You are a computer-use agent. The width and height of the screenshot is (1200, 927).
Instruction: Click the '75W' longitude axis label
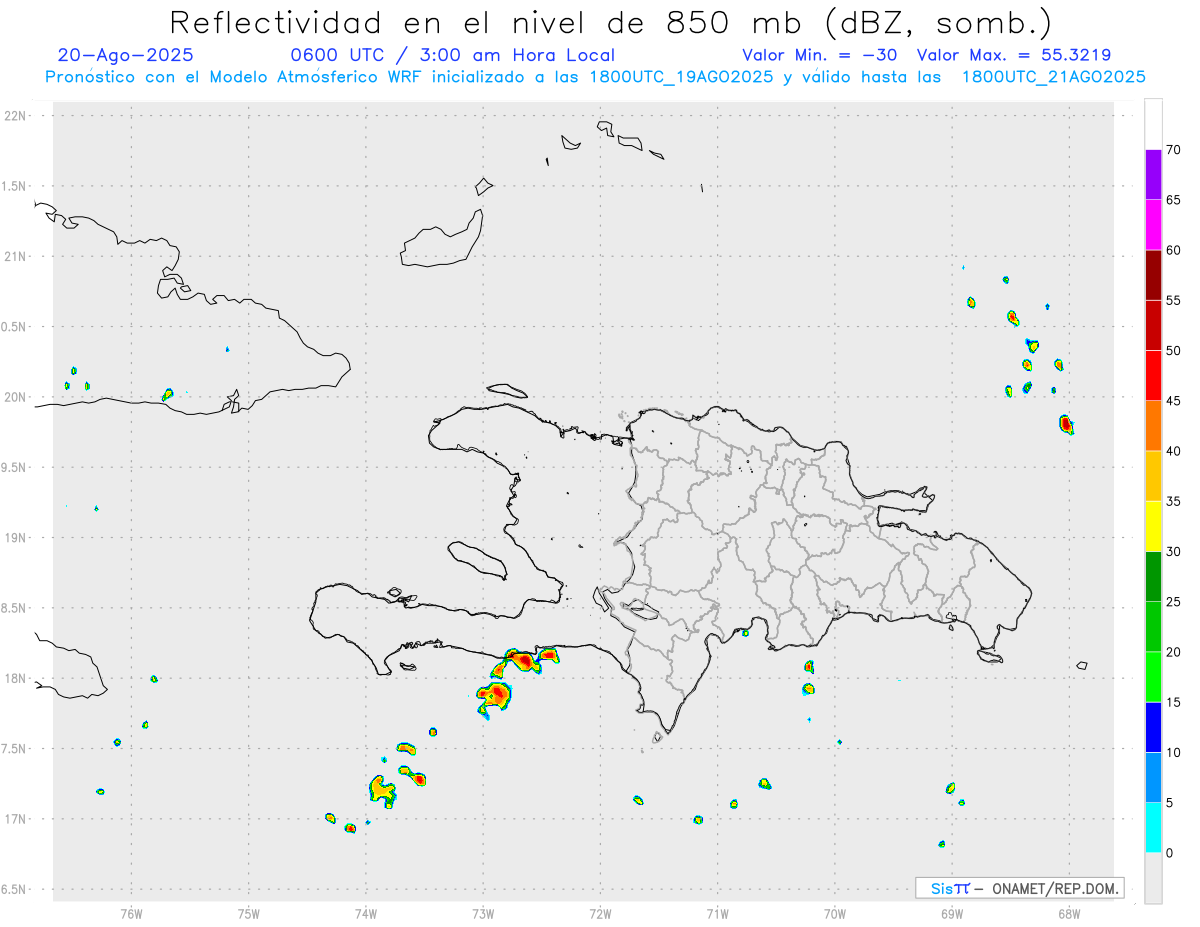click(249, 914)
